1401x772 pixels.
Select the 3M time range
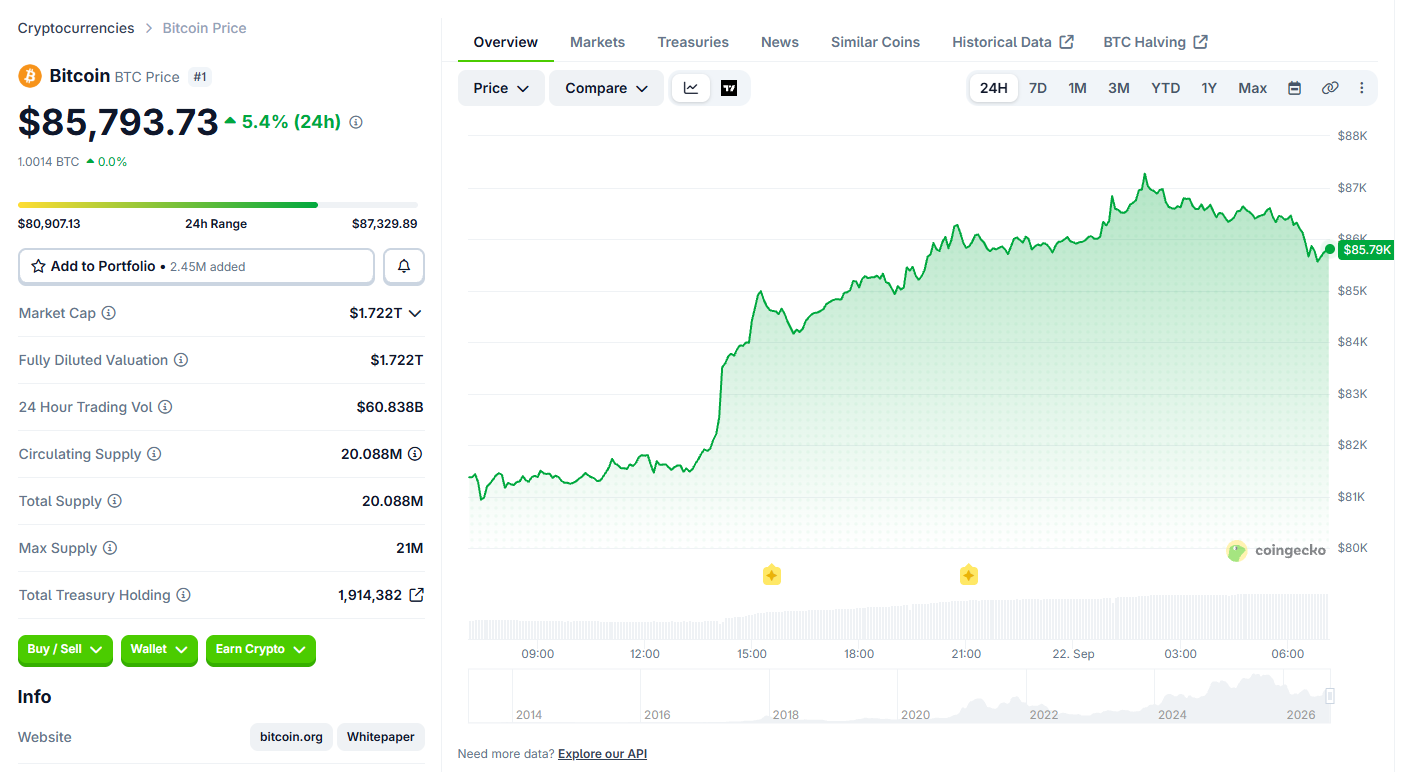point(1119,88)
